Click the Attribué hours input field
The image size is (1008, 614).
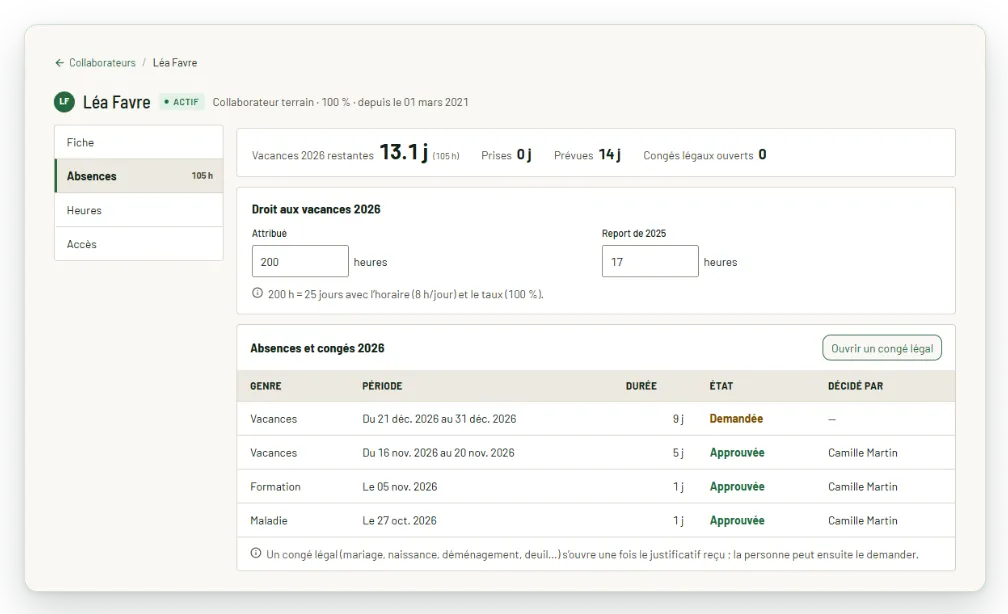coord(300,262)
